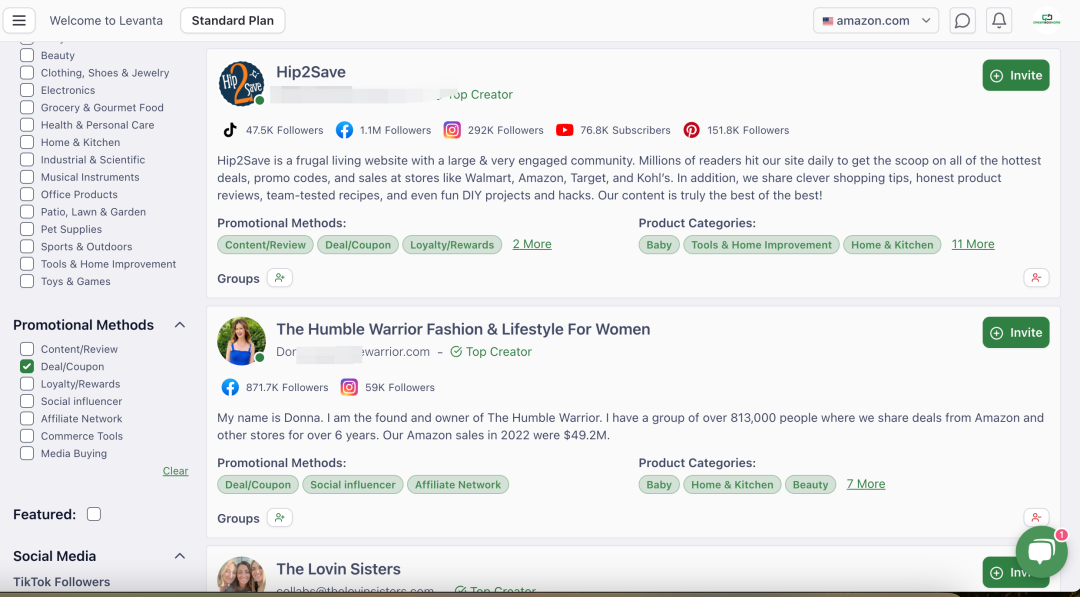Collapse the Promotional Methods section
The height and width of the screenshot is (597, 1080).
point(180,325)
